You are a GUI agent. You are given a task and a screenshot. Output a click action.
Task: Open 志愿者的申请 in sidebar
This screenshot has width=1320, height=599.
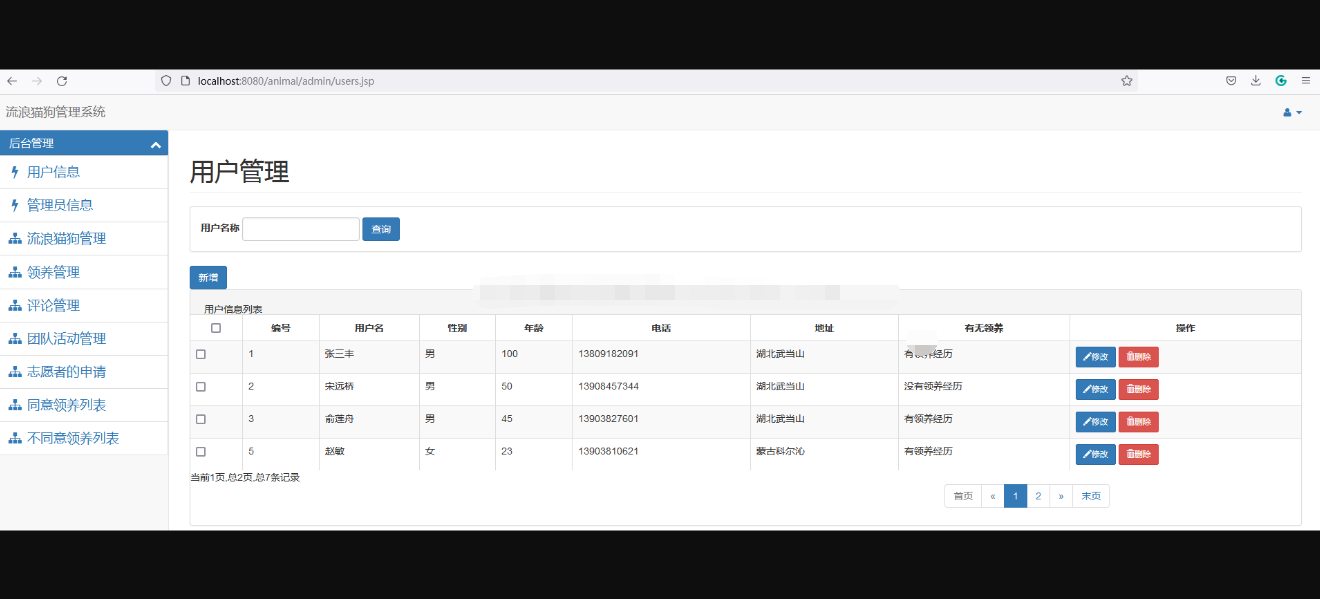[x=66, y=372]
